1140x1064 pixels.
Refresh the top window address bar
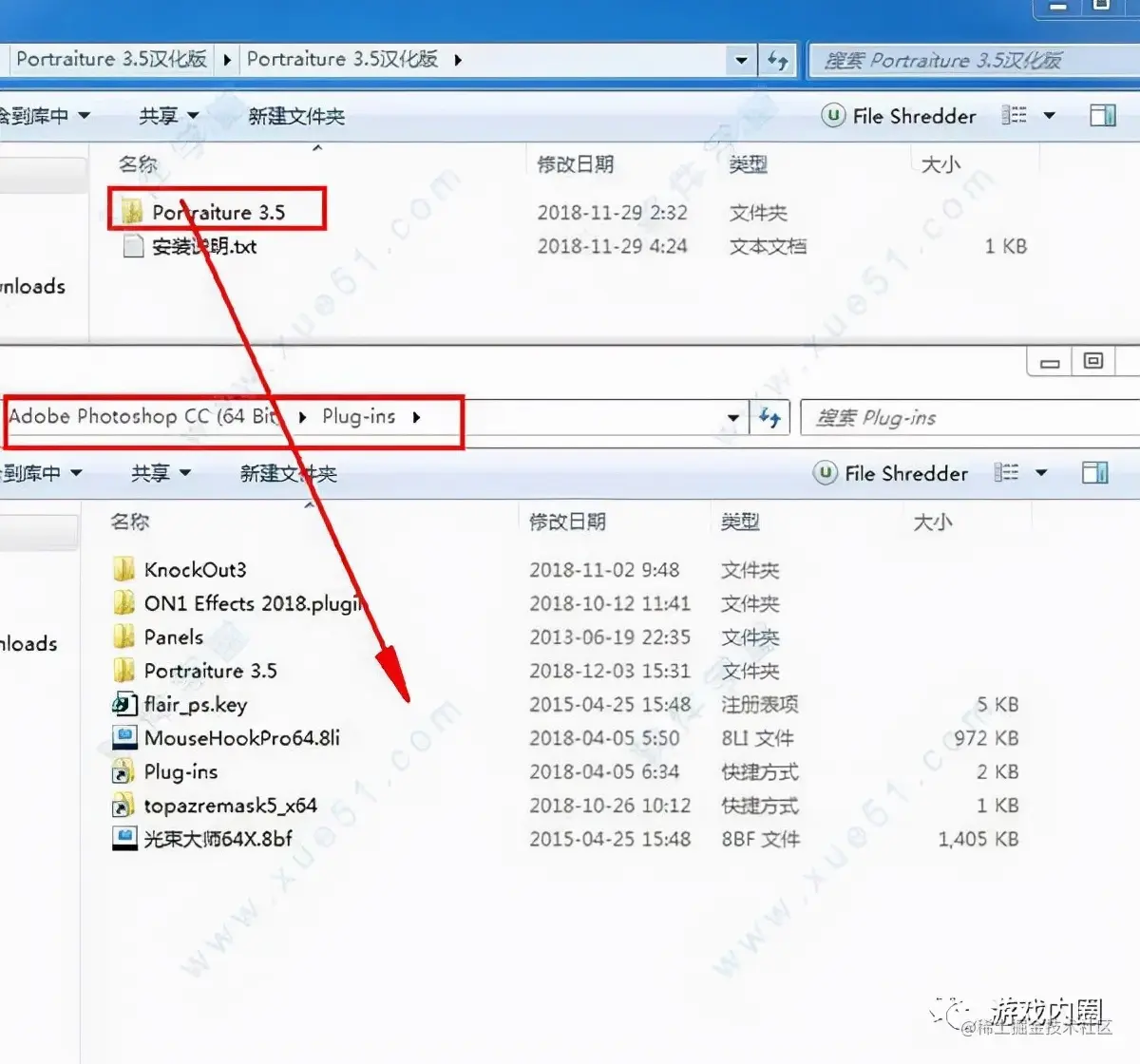778,60
